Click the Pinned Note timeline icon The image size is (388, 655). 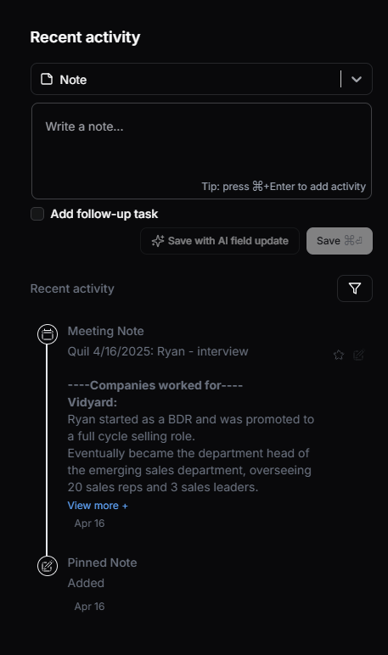[48, 566]
